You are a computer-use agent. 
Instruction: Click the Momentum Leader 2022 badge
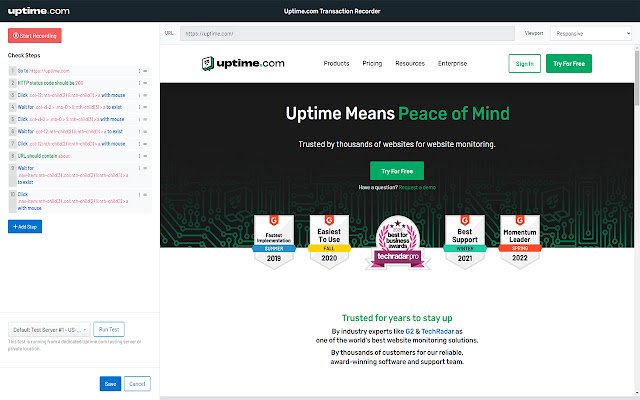click(520, 242)
